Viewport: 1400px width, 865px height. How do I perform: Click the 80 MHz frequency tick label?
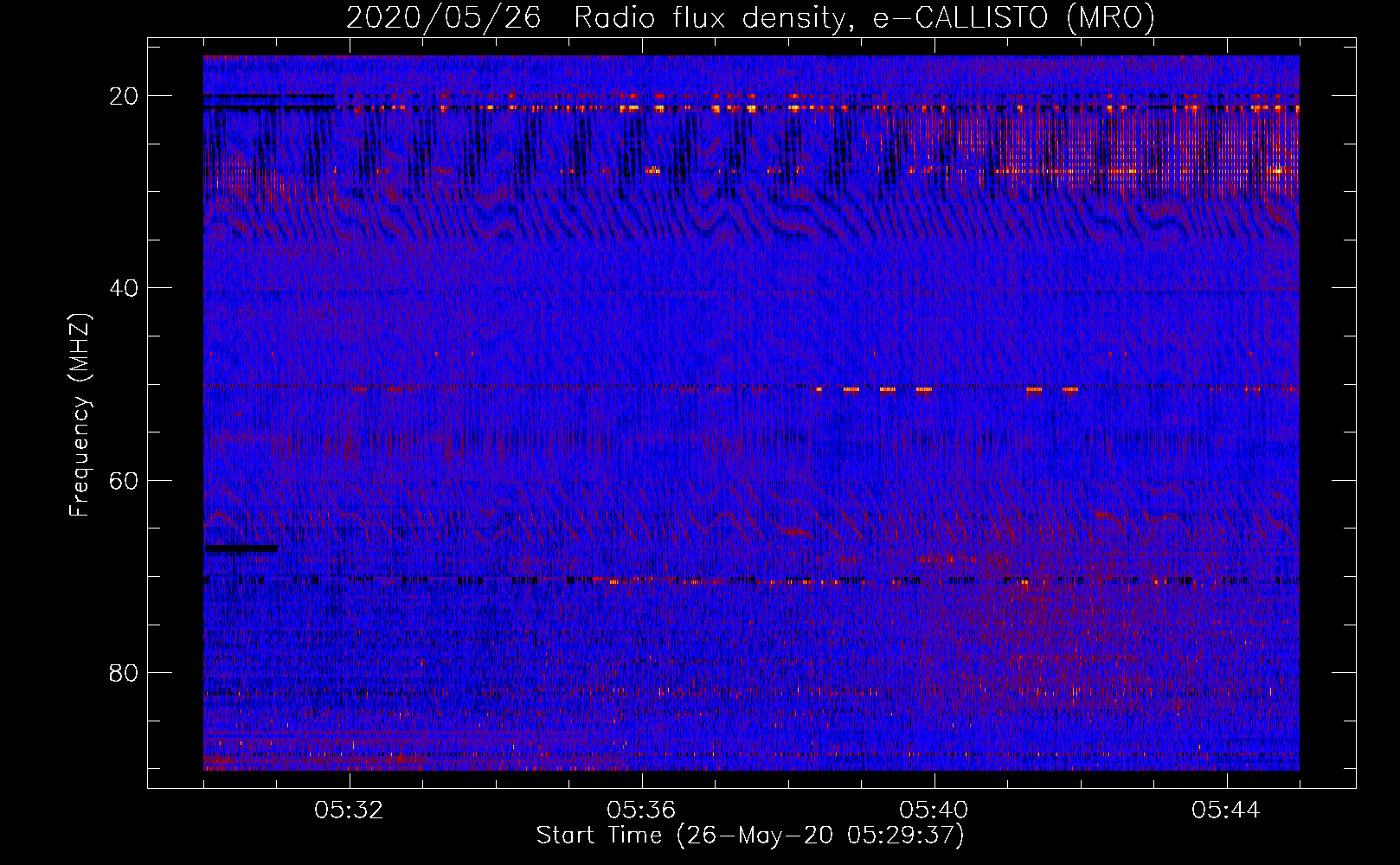(x=125, y=672)
